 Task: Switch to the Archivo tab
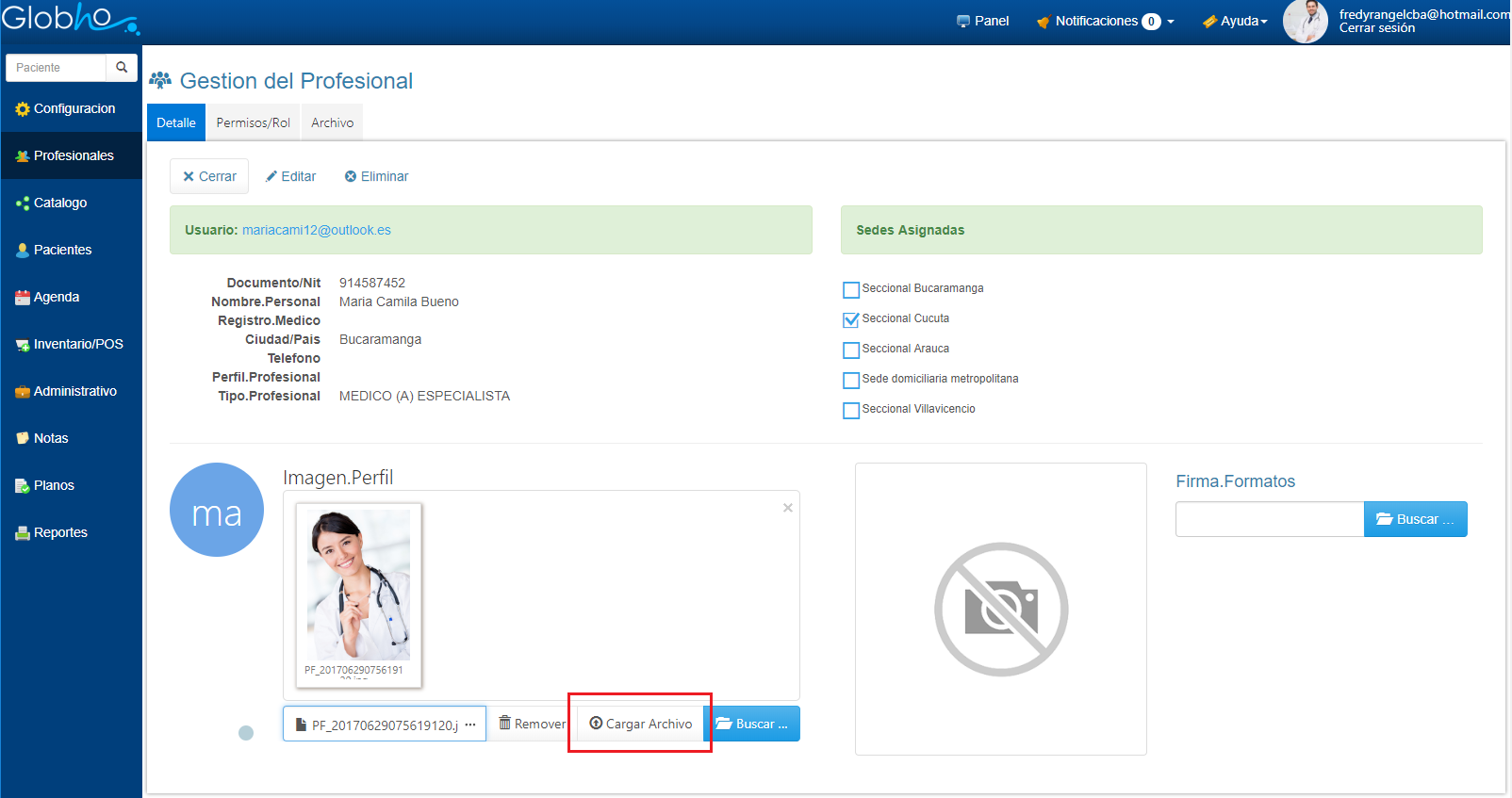pos(332,123)
